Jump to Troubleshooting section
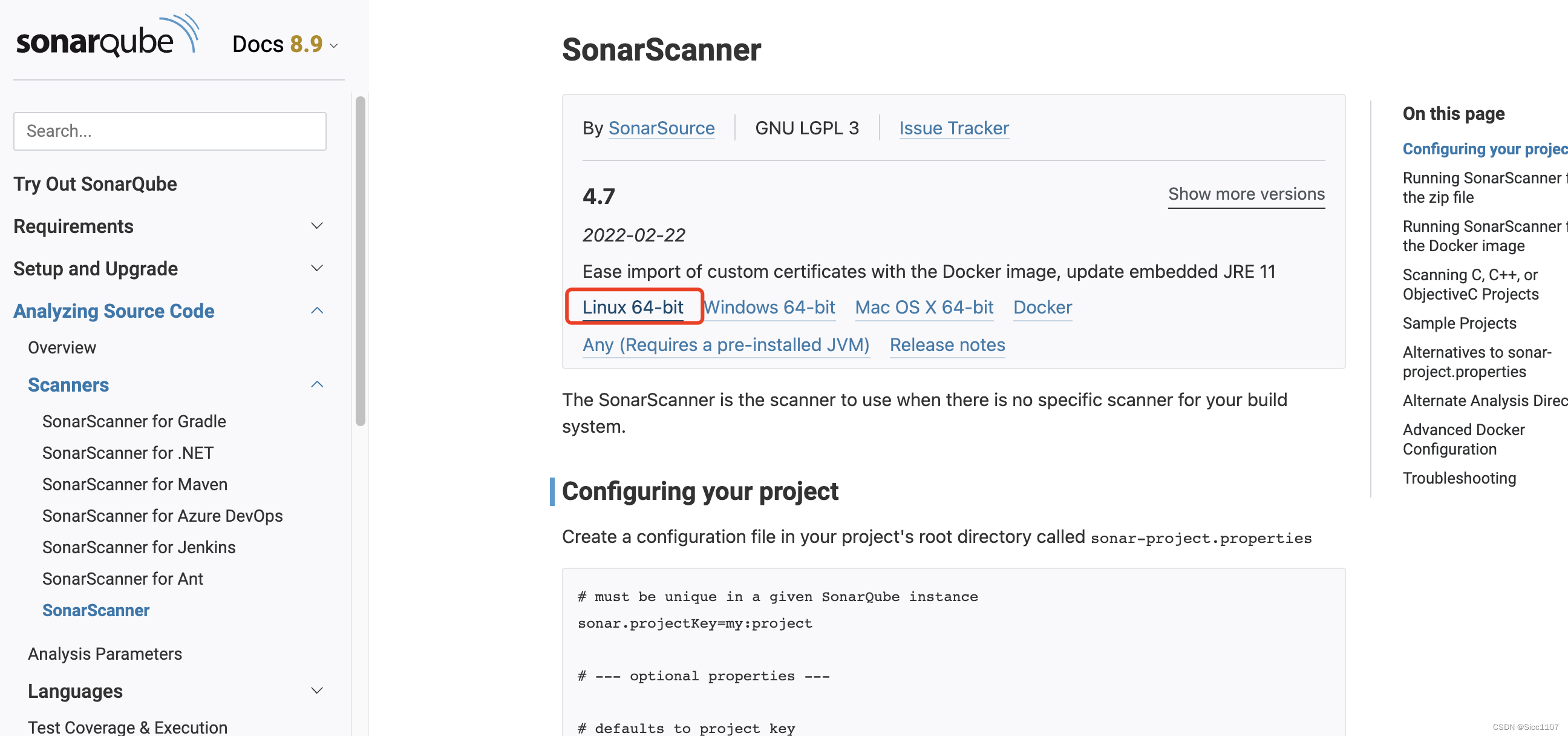1568x736 pixels. pyautogui.click(x=1459, y=478)
